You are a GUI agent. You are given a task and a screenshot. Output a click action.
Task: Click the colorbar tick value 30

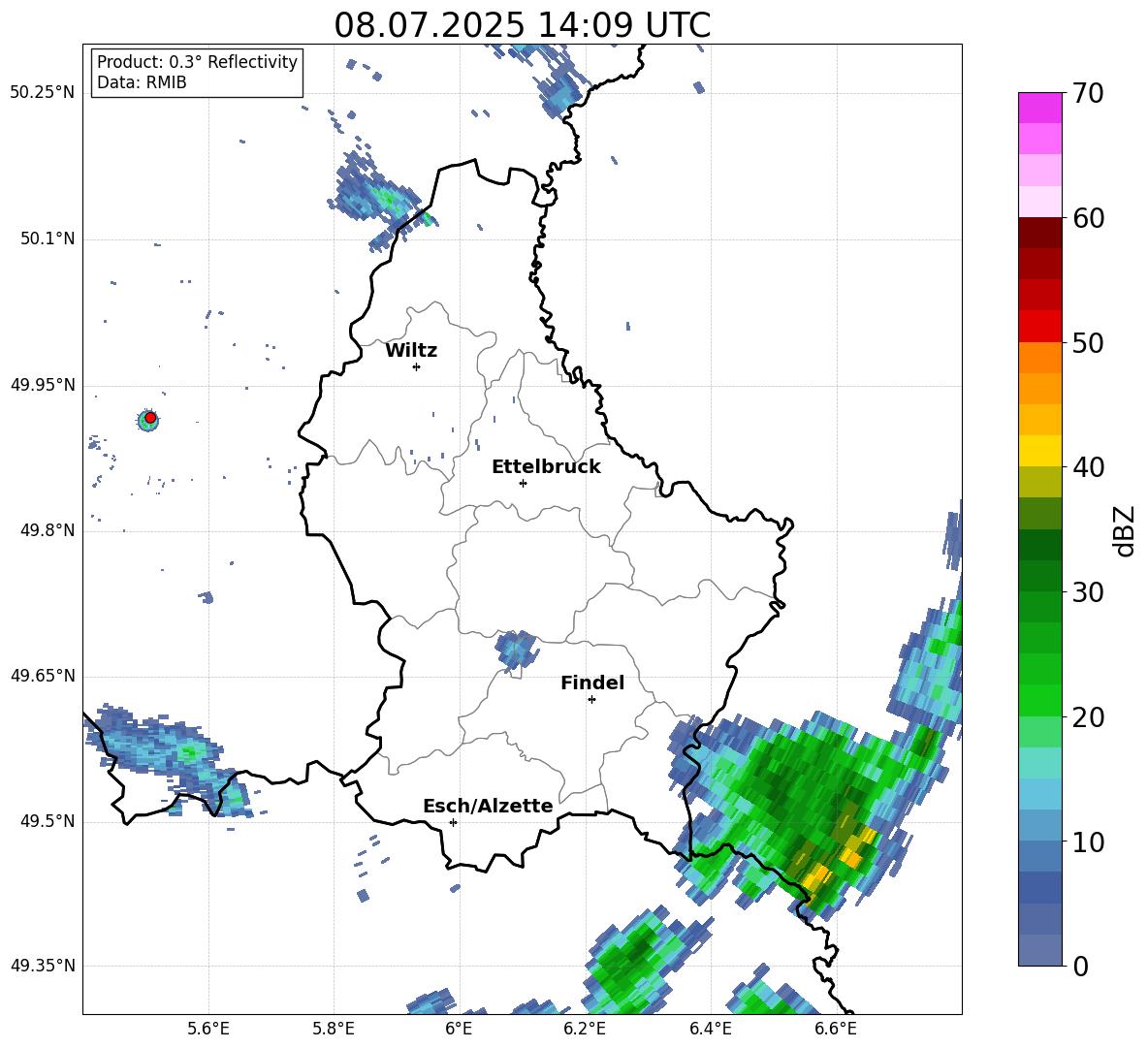(x=1088, y=592)
